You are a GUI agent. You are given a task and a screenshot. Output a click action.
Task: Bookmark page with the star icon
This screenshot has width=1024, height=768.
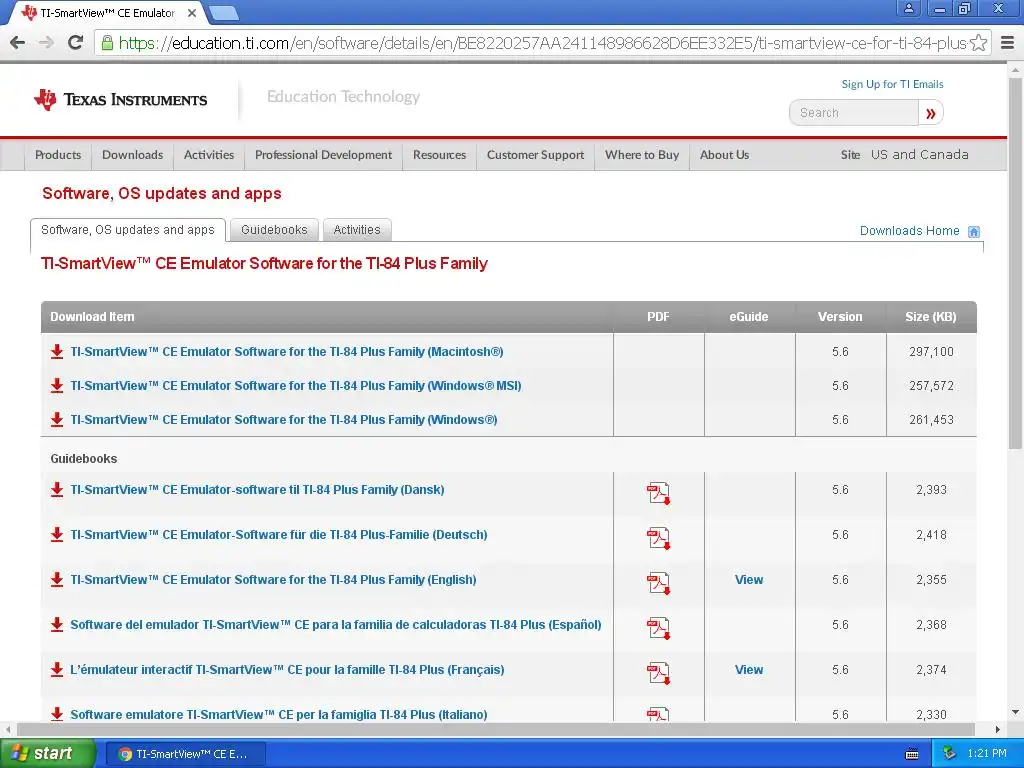(978, 43)
